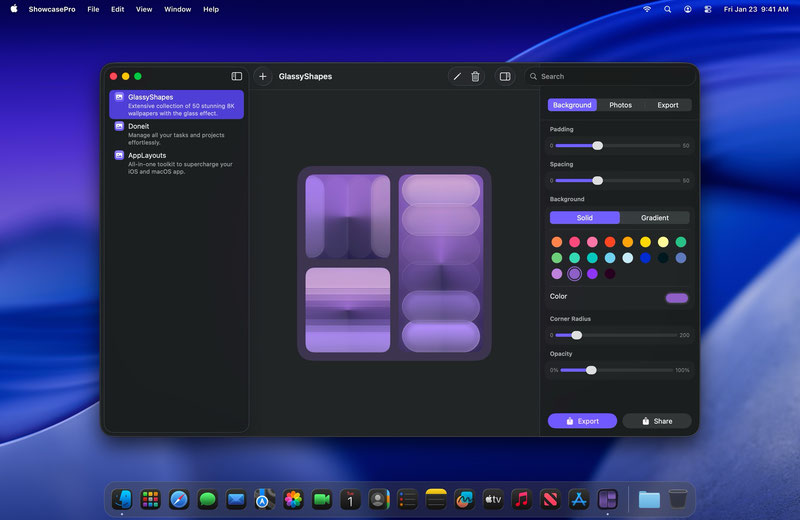
Task: Toggle the right inspector panel icon
Action: click(x=505, y=76)
